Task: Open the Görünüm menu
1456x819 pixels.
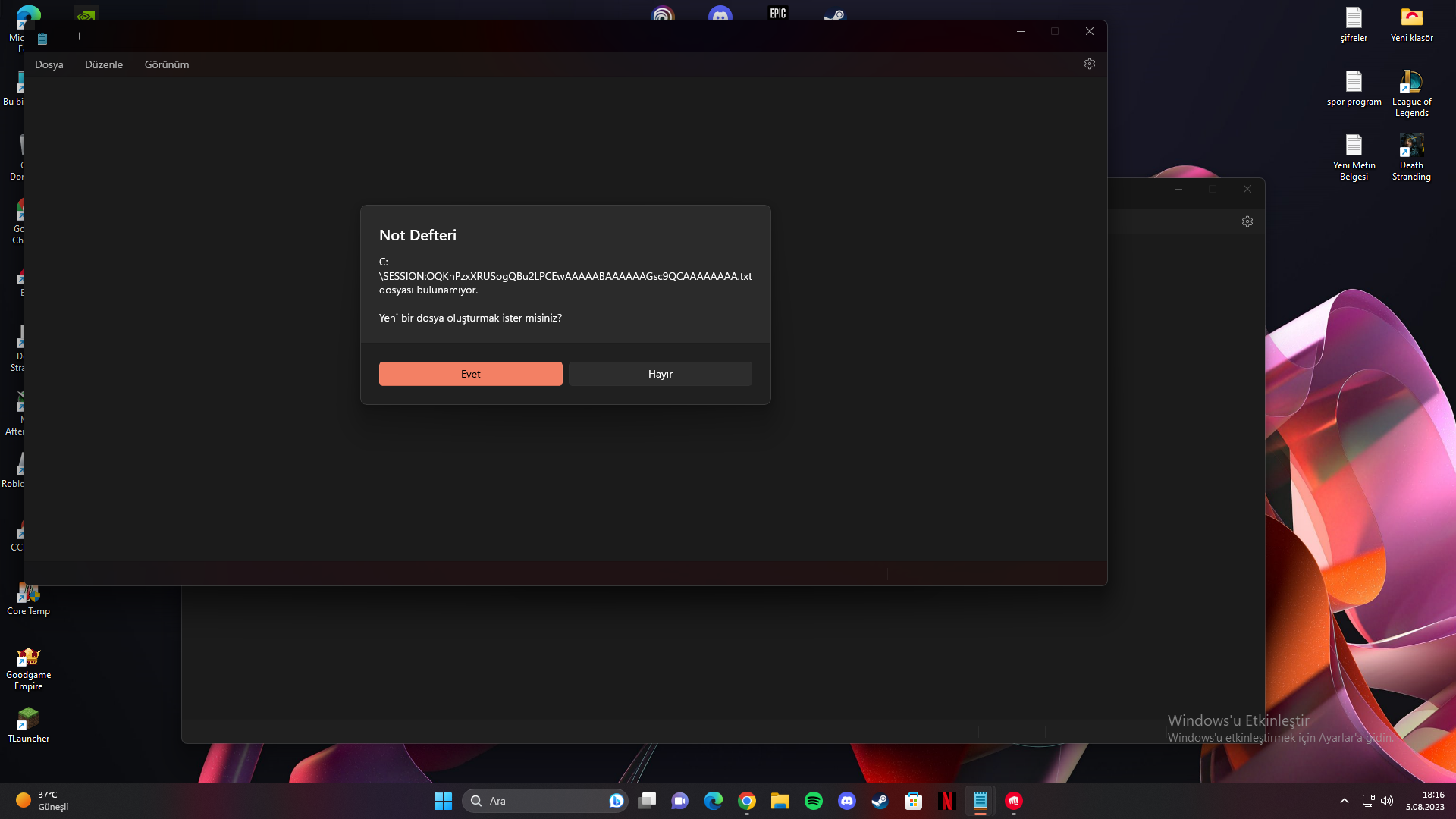Action: coord(167,64)
